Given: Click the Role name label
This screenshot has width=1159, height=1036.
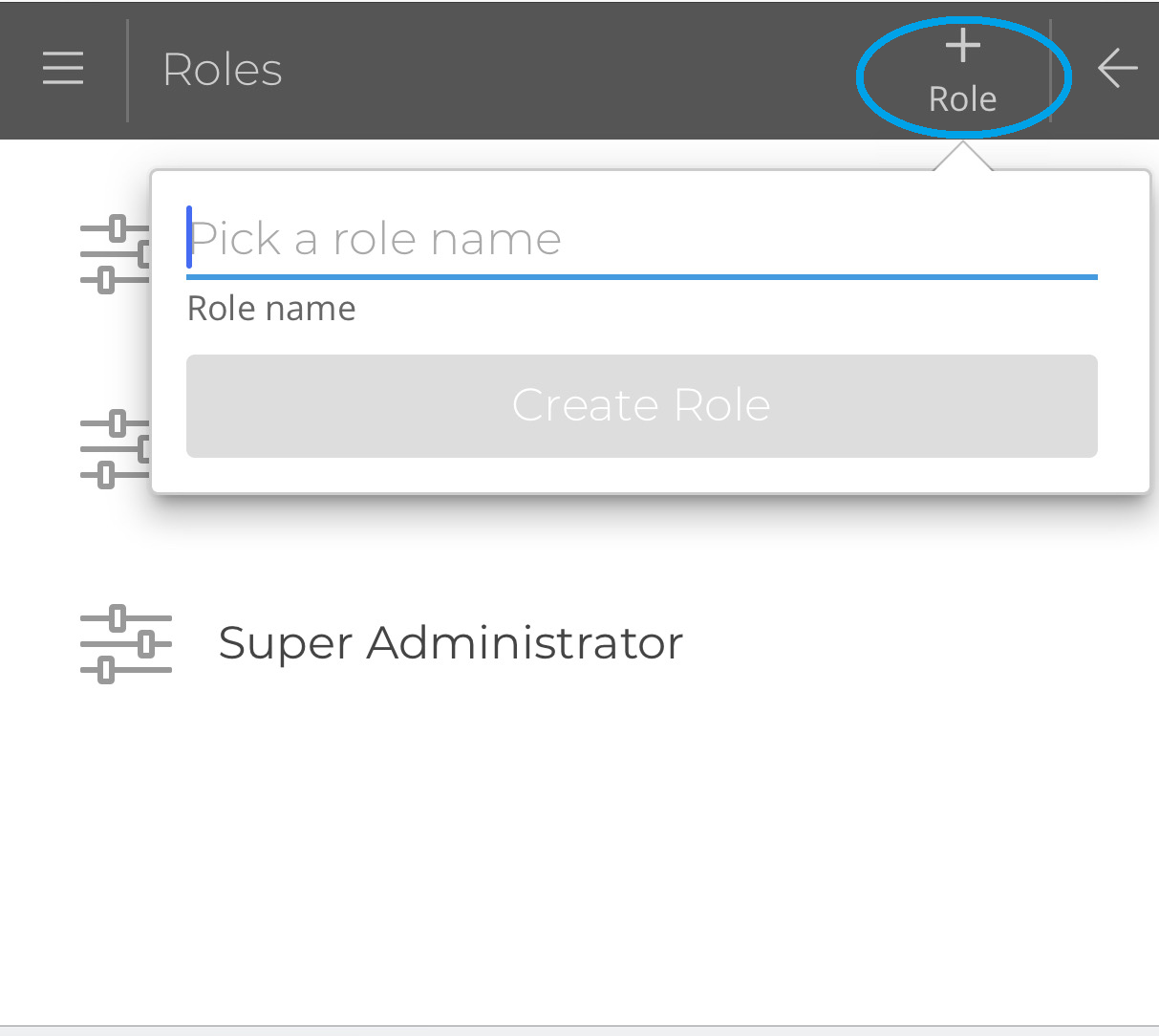Looking at the screenshot, I should 271,308.
